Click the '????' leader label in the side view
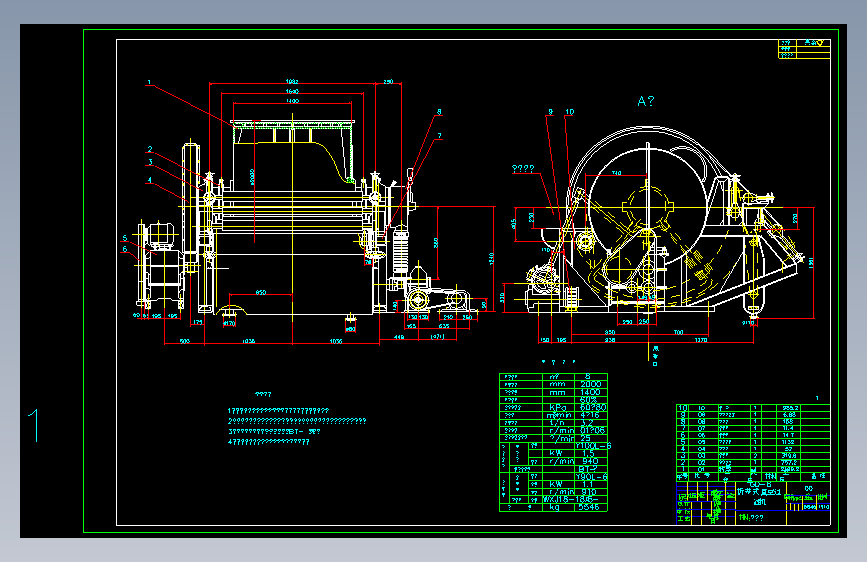 [523, 169]
